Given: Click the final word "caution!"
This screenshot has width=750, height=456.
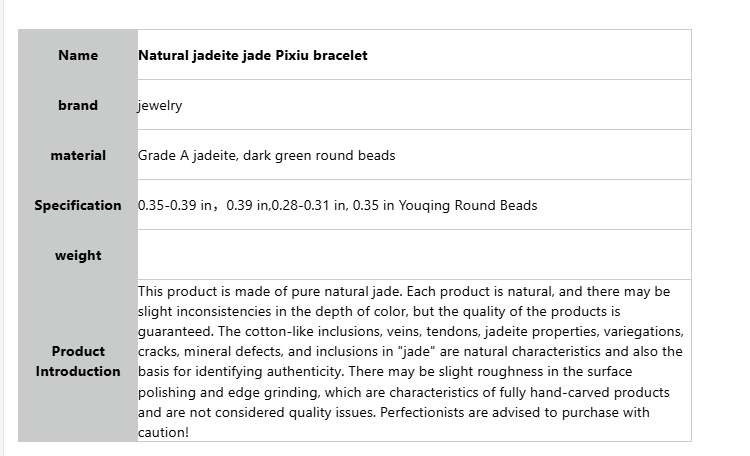Looking at the screenshot, I should pos(163,432).
